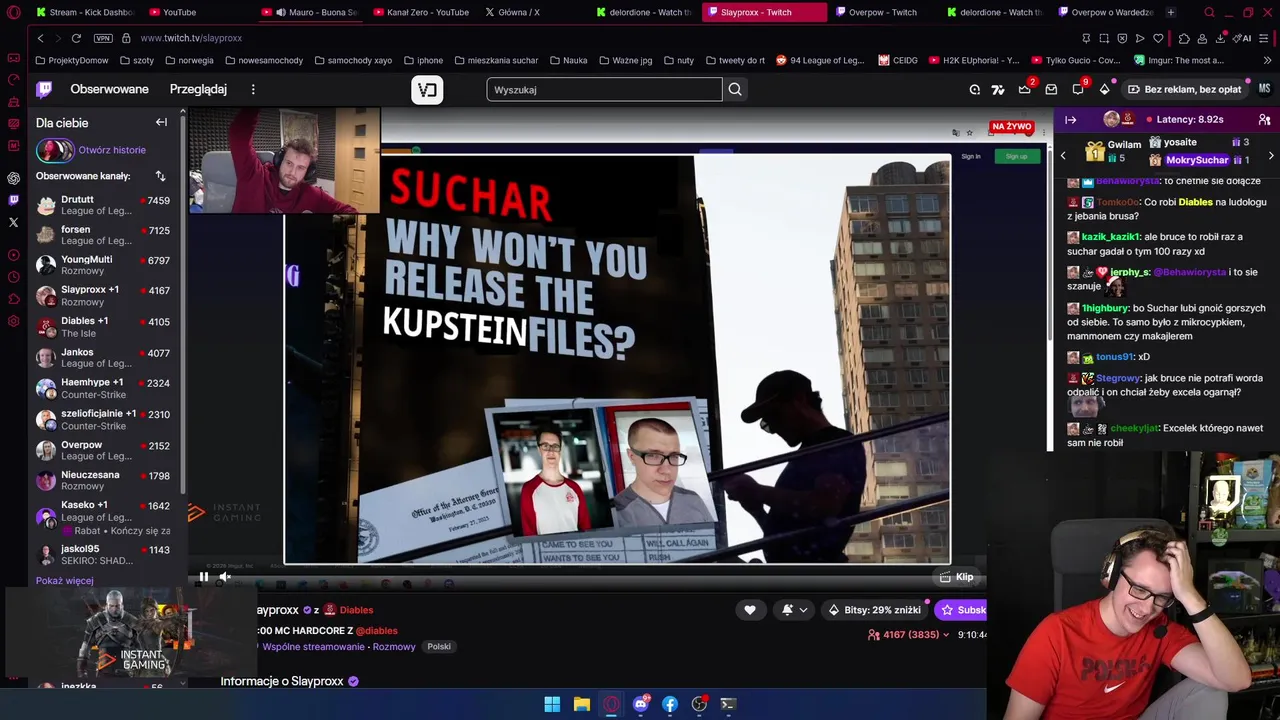Open the @diables mention in the stream title
Viewport: 1280px width, 720px height.
pyautogui.click(x=376, y=631)
